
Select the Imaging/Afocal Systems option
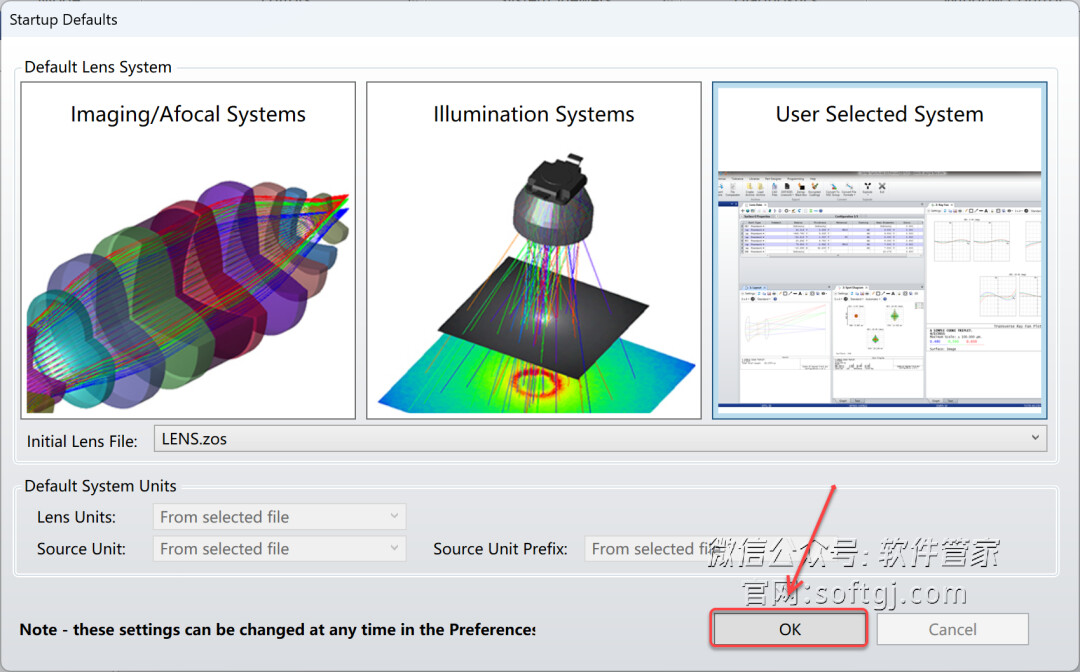(188, 250)
